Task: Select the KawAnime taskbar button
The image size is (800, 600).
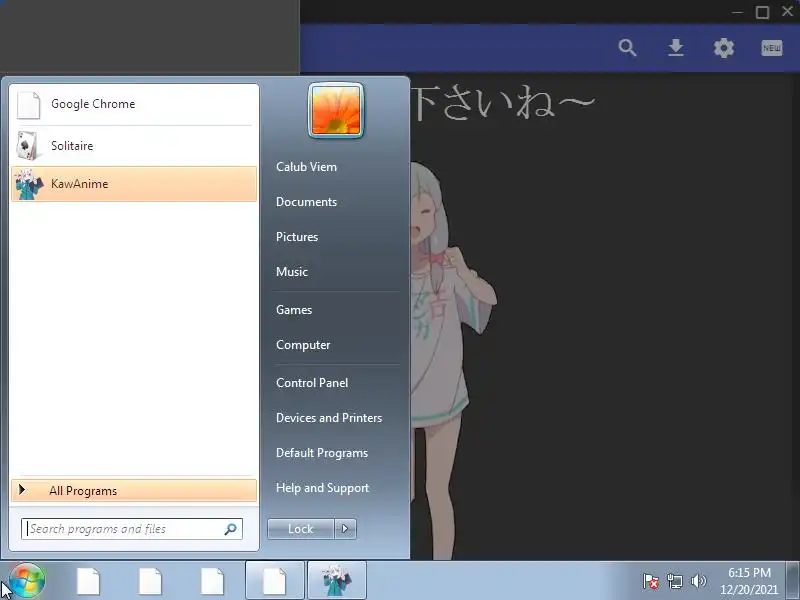Action: click(336, 581)
